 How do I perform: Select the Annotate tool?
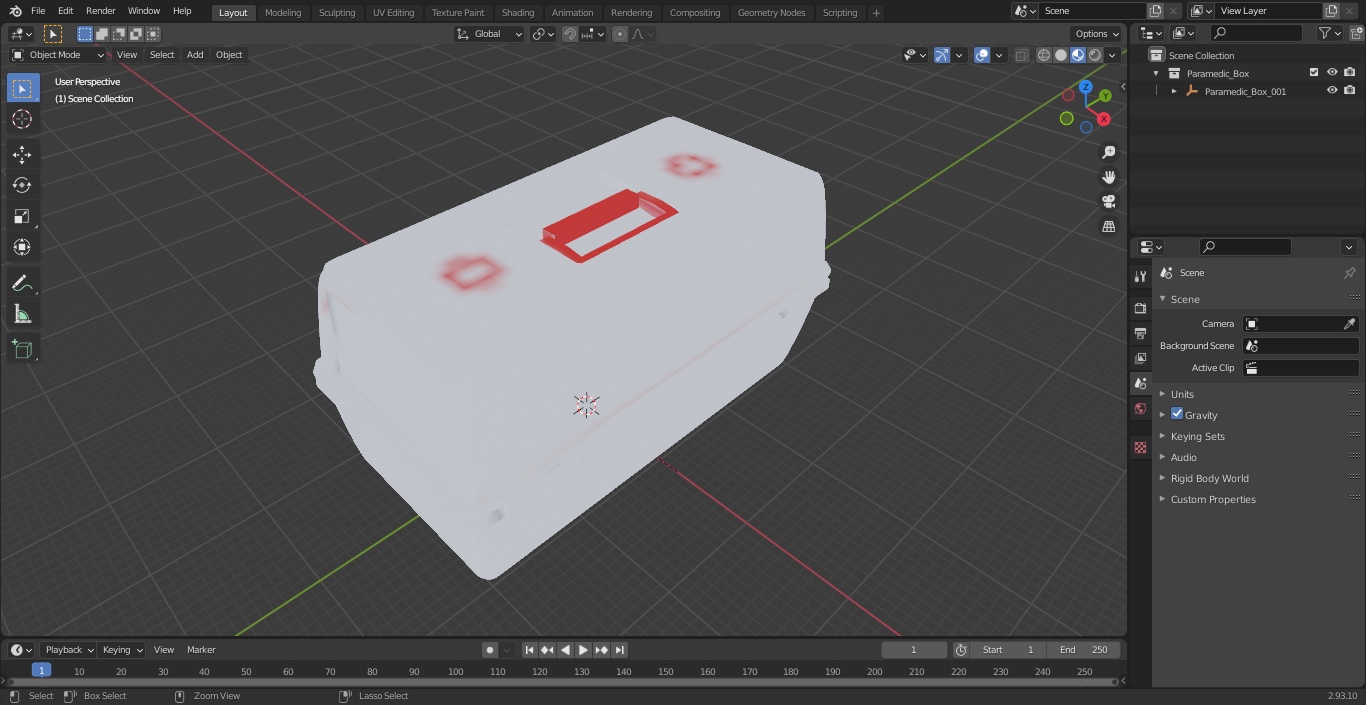[x=22, y=283]
